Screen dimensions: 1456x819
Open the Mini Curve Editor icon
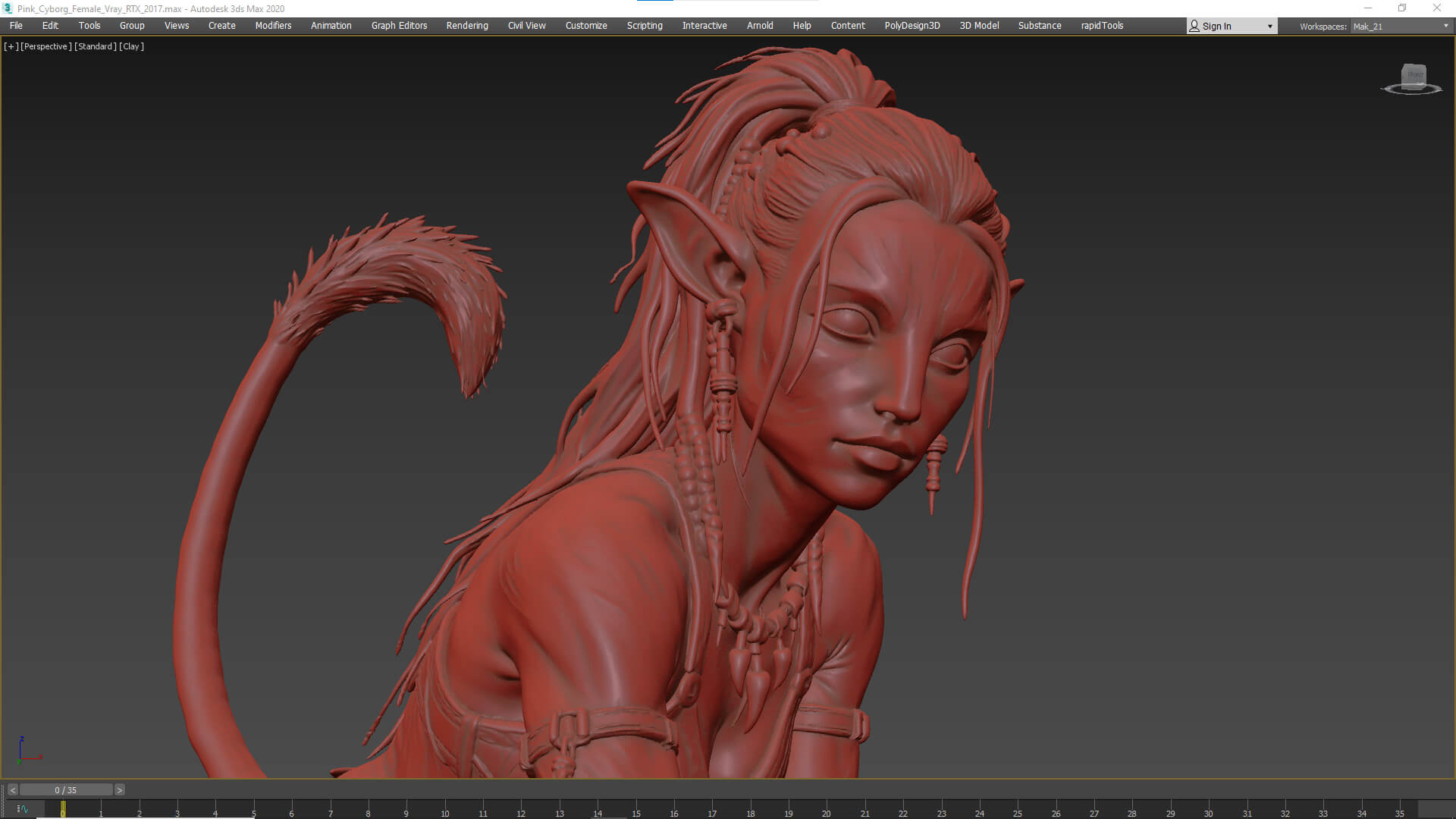coord(23,809)
